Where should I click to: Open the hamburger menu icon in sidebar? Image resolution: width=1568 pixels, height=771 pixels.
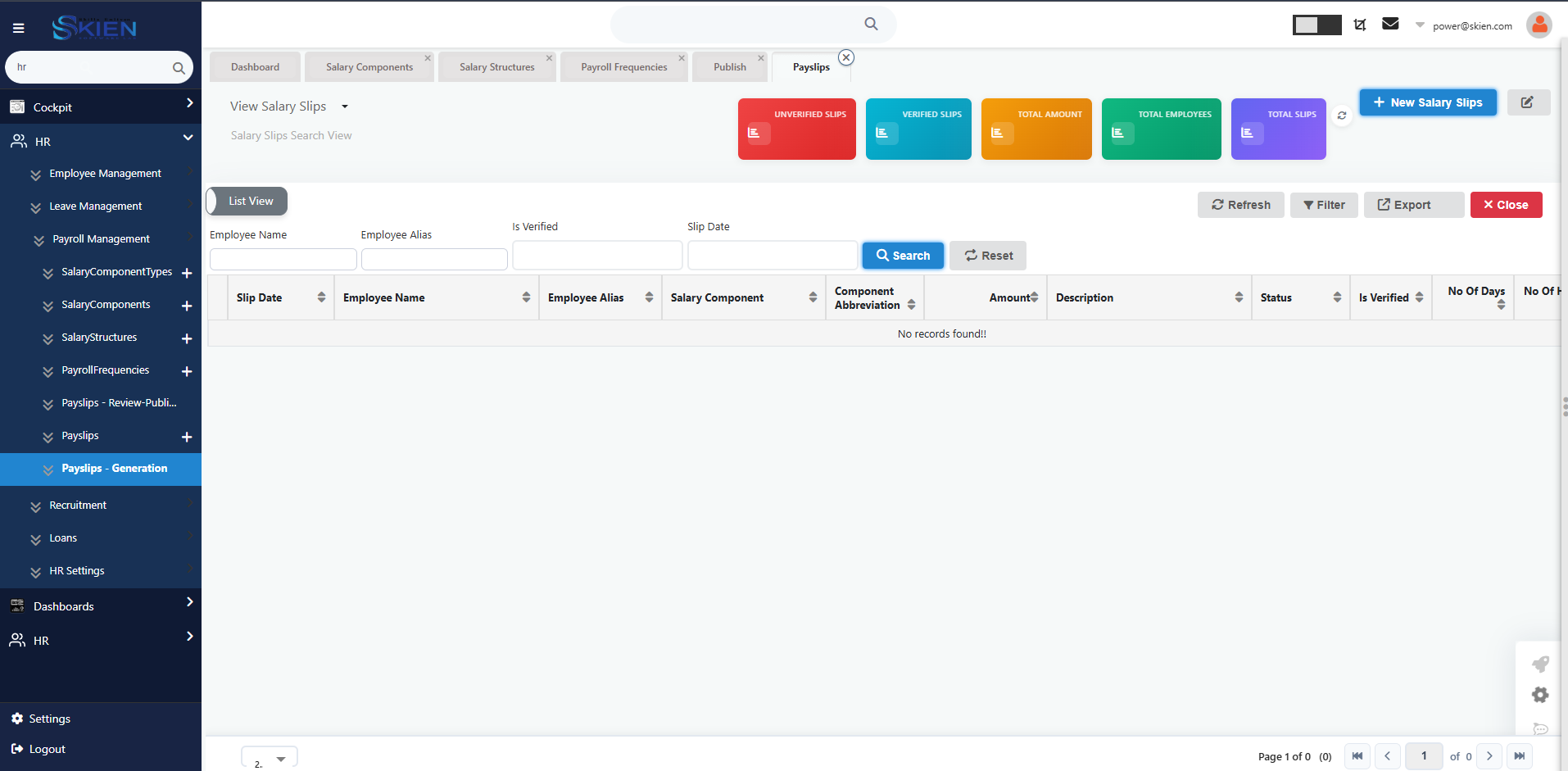point(18,27)
